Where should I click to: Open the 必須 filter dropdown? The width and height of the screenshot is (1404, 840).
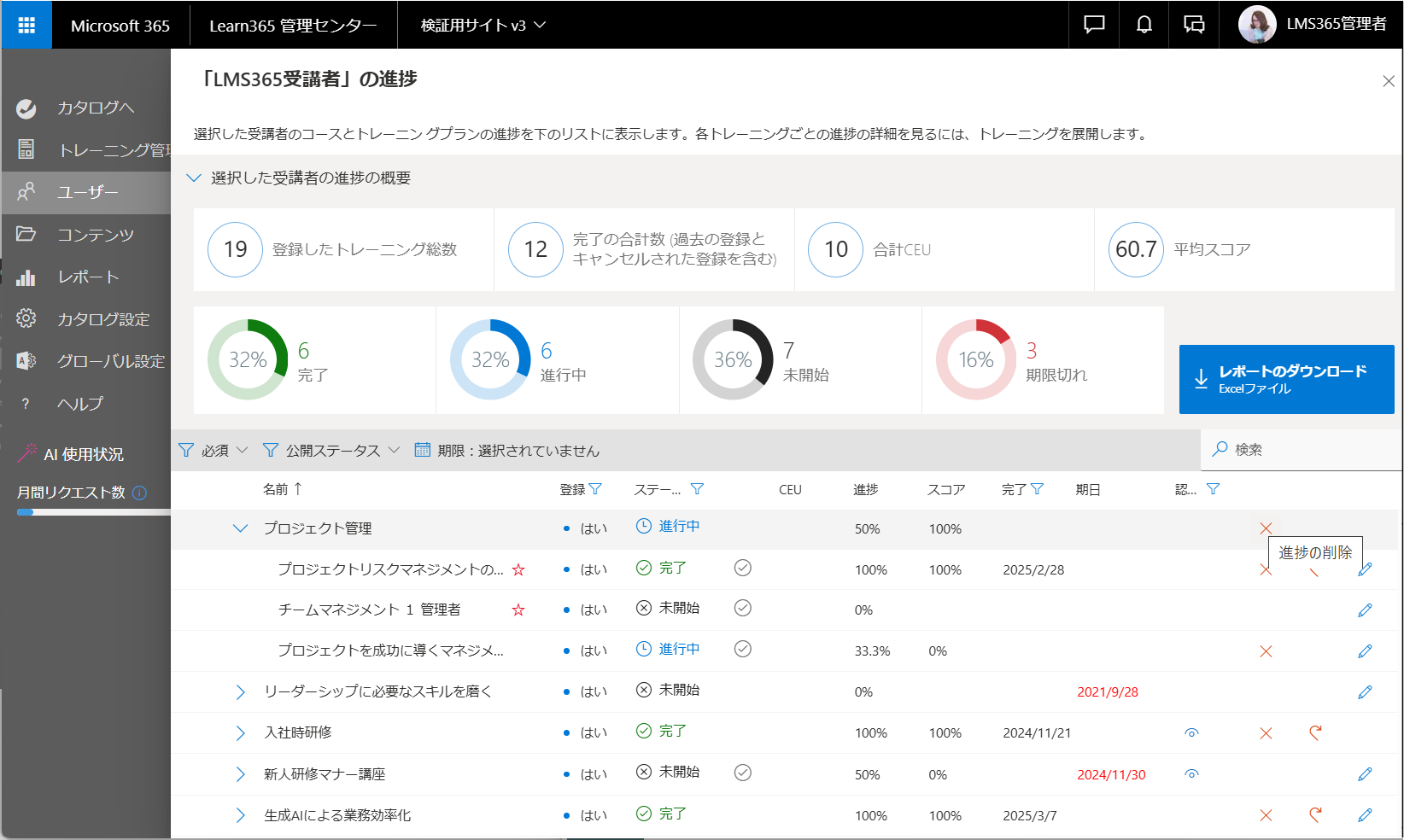pos(214,450)
